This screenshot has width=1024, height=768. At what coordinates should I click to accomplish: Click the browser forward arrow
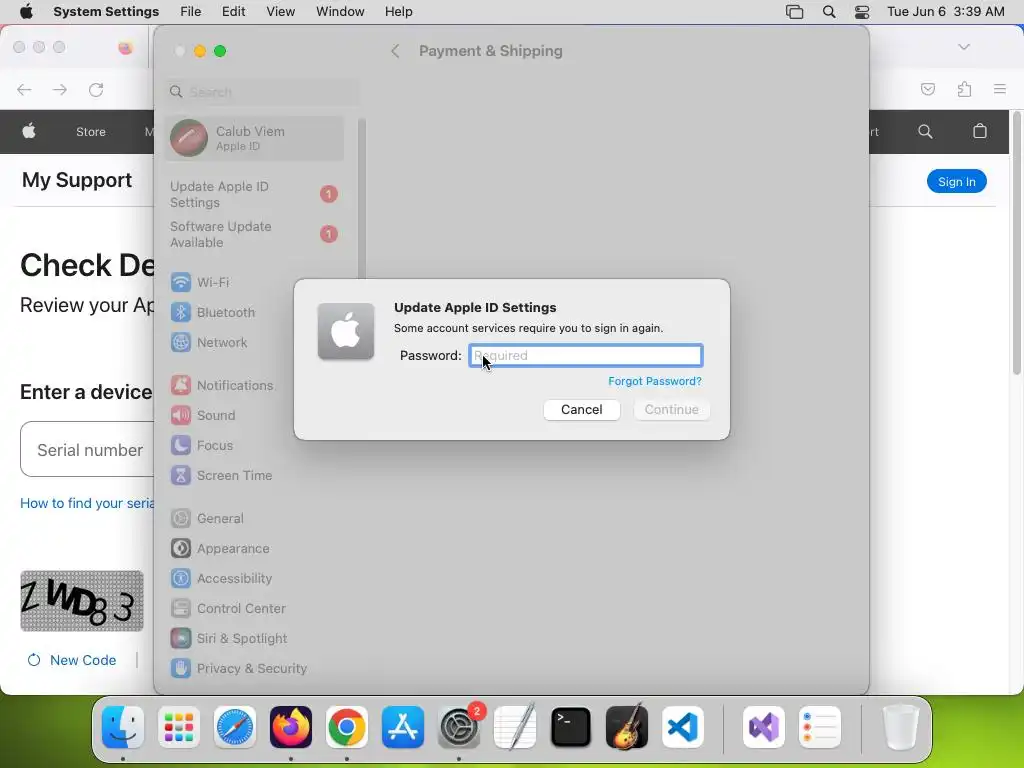[x=60, y=89]
